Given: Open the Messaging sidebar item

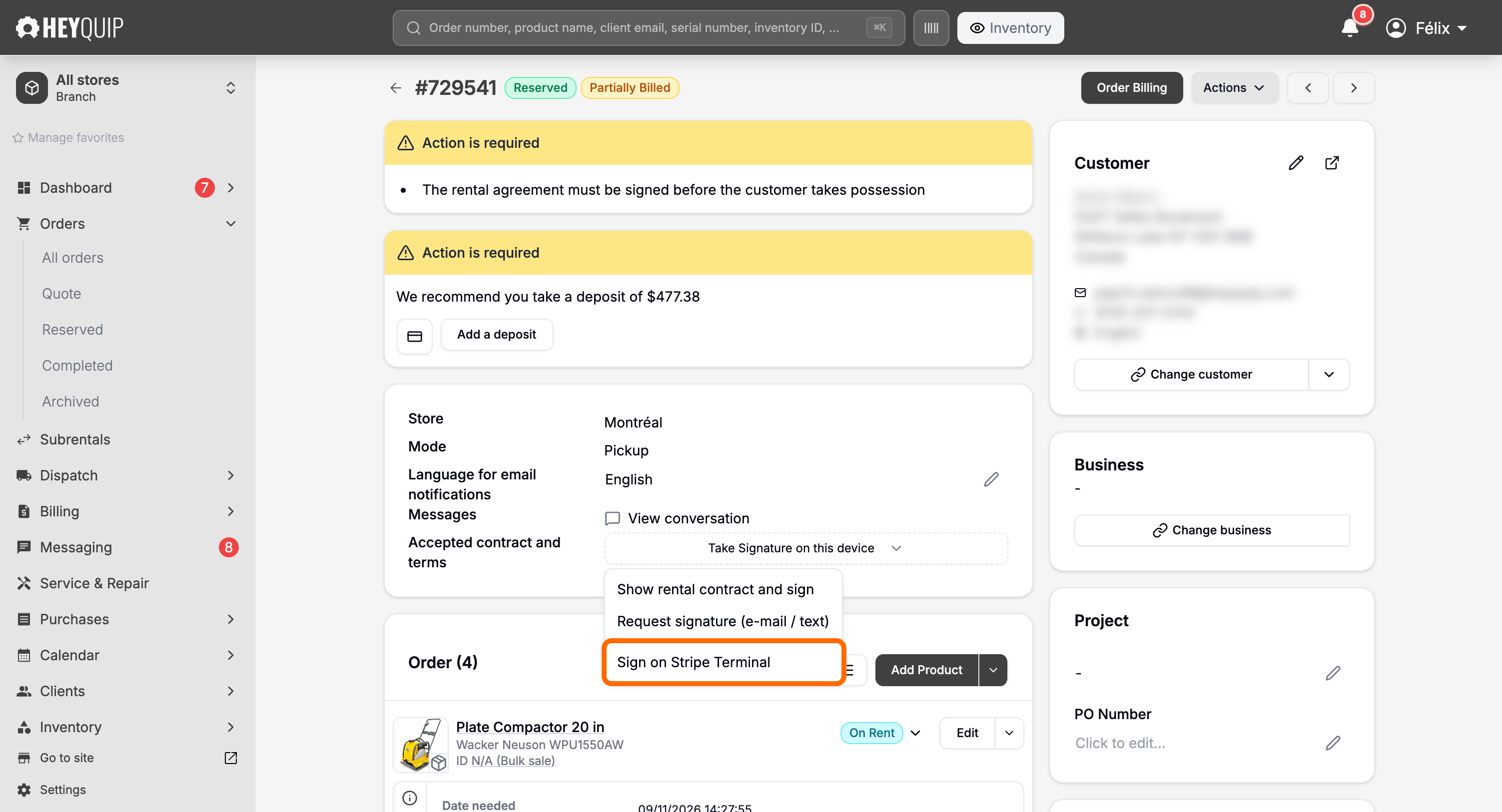Looking at the screenshot, I should tap(128, 547).
